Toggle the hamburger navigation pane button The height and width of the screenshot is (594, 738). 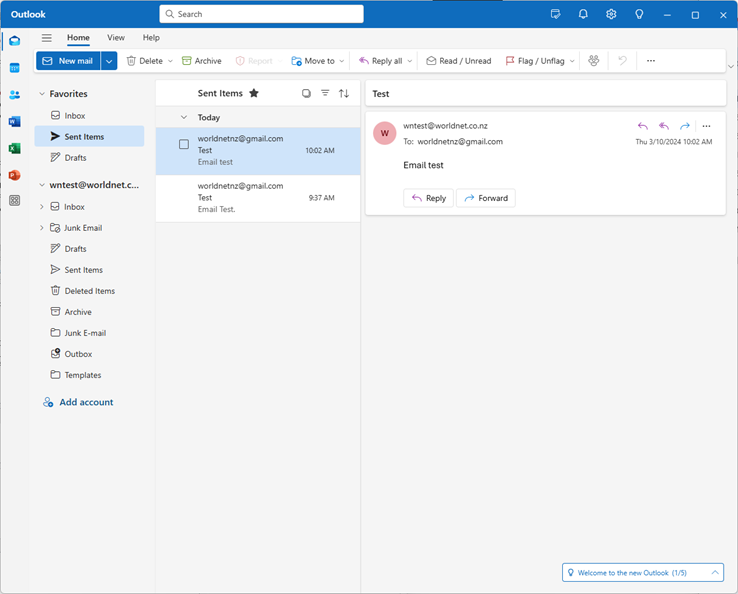(46, 38)
